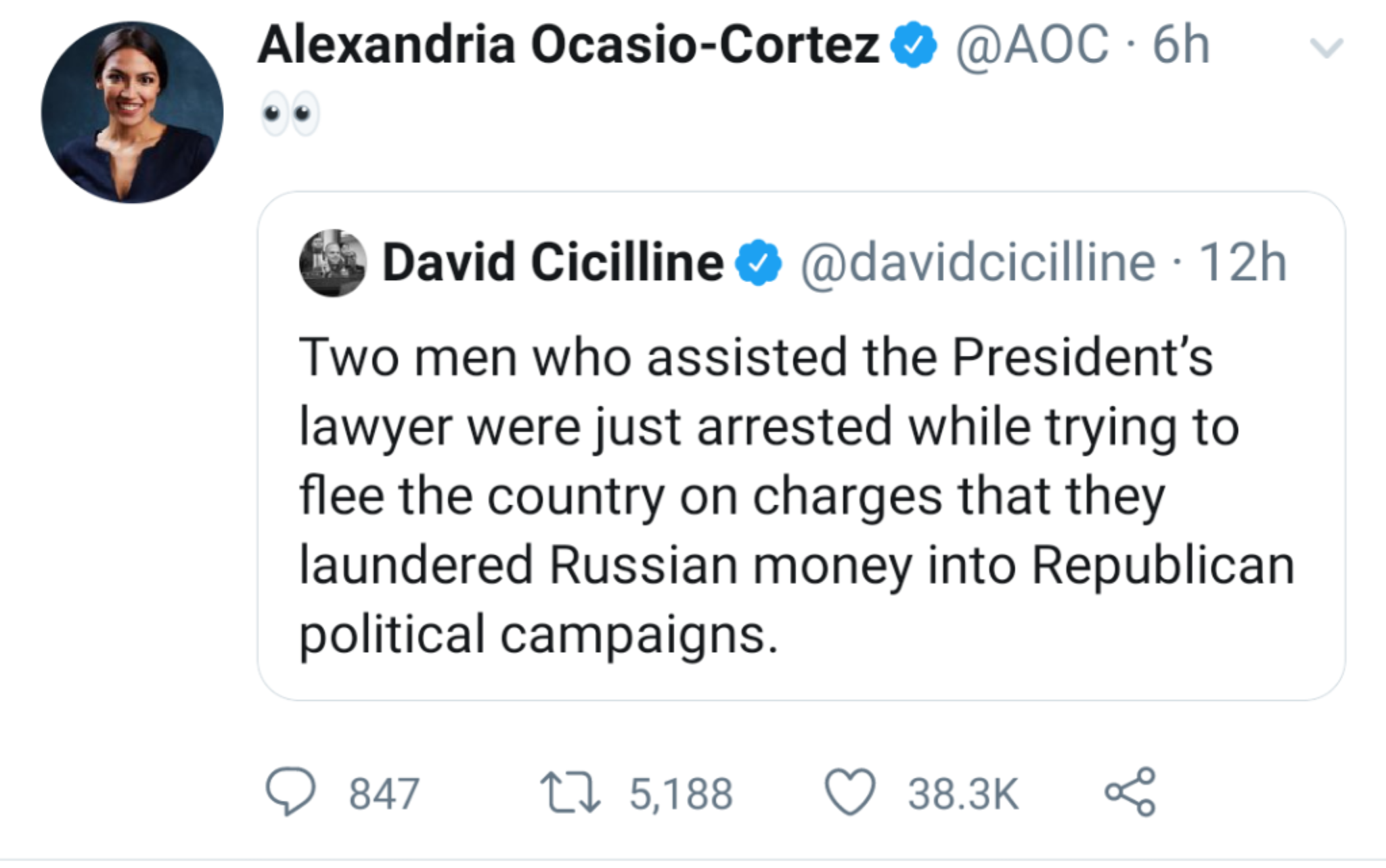View the 847 replies count
This screenshot has height=868, width=1386.
click(384, 794)
